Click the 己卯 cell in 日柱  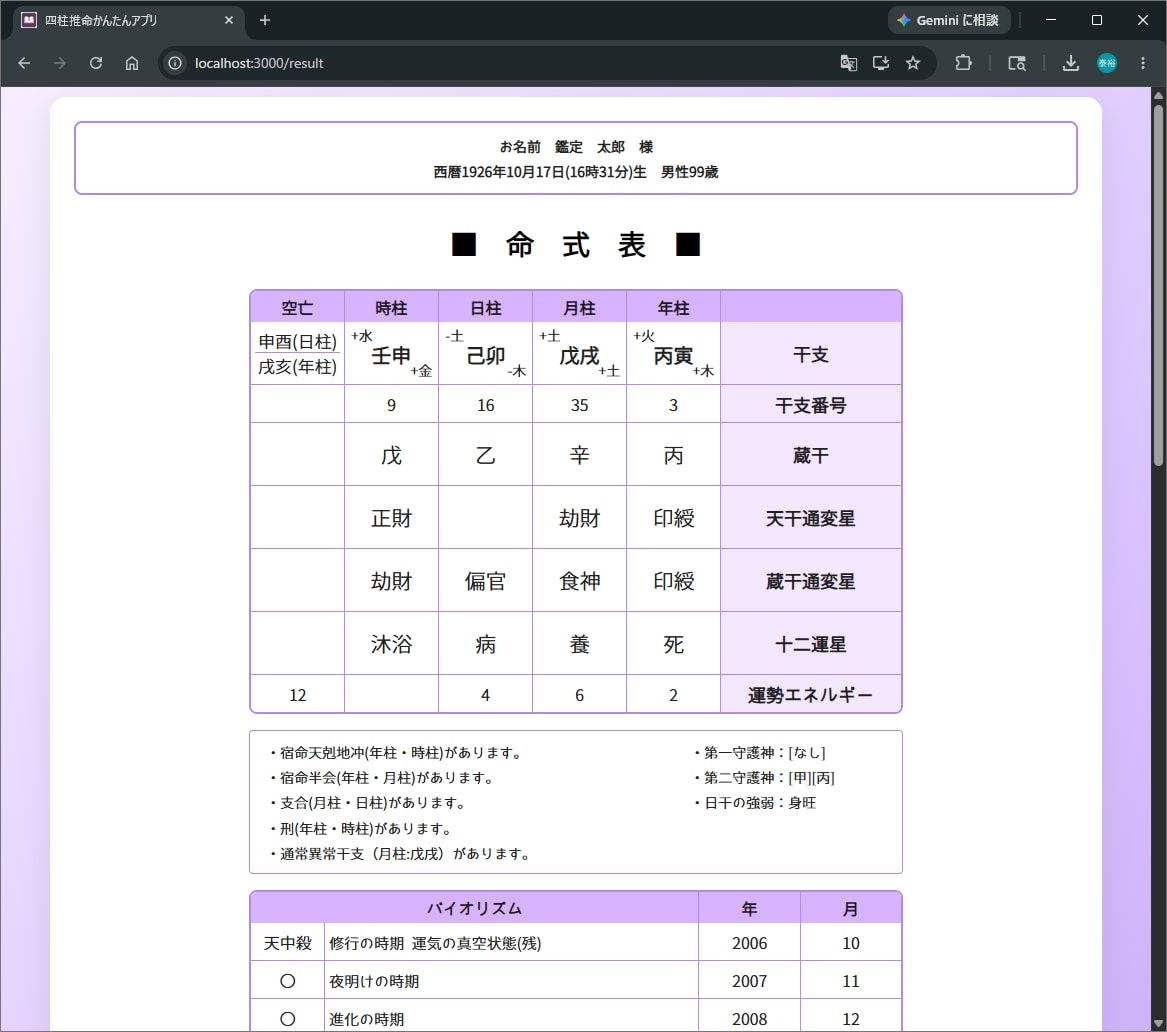click(x=485, y=354)
